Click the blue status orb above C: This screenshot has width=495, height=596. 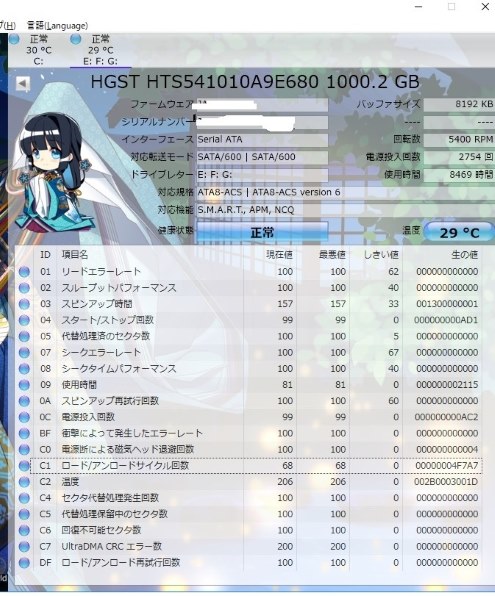point(14,39)
